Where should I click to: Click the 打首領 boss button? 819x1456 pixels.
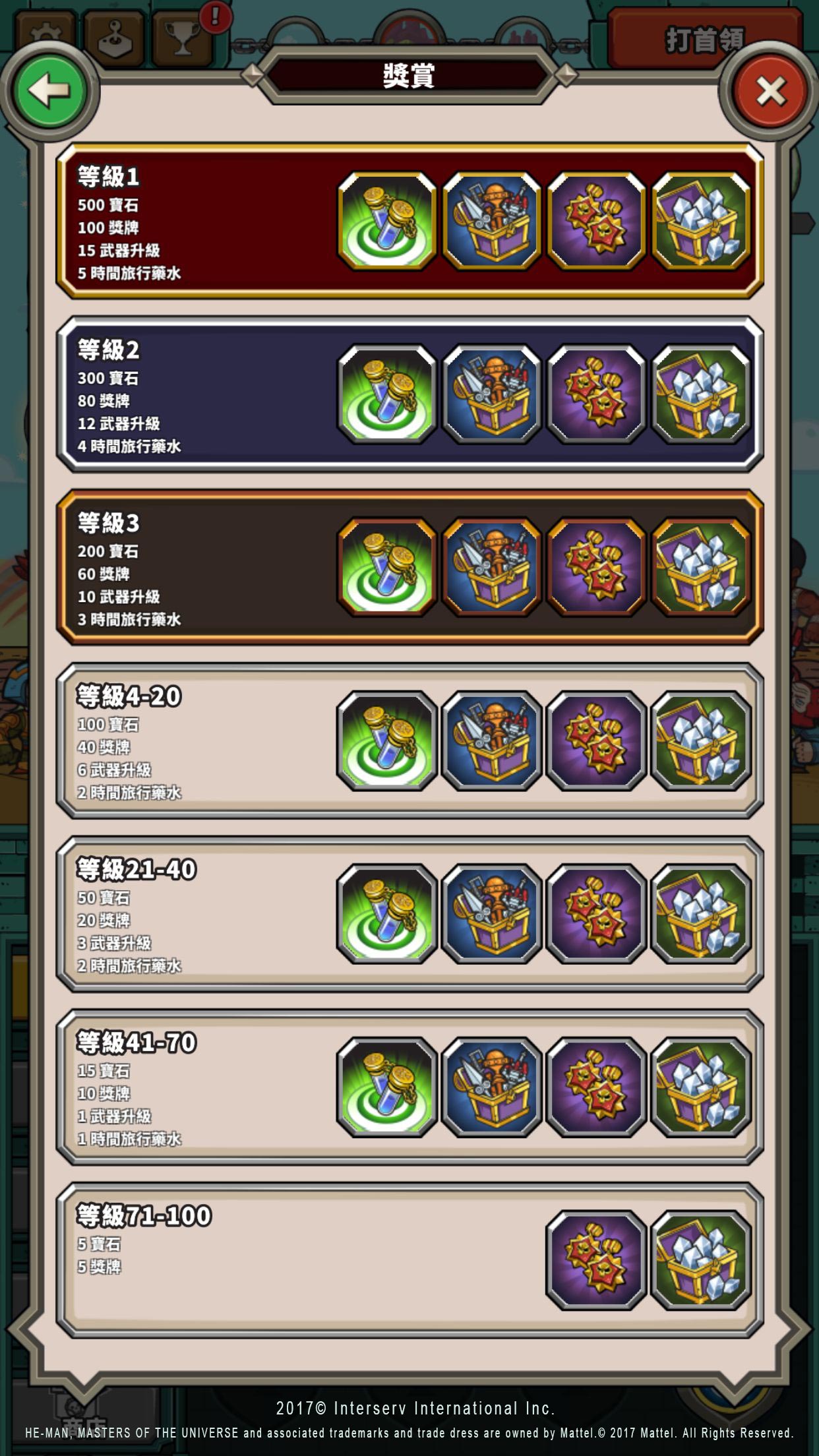coord(704,38)
